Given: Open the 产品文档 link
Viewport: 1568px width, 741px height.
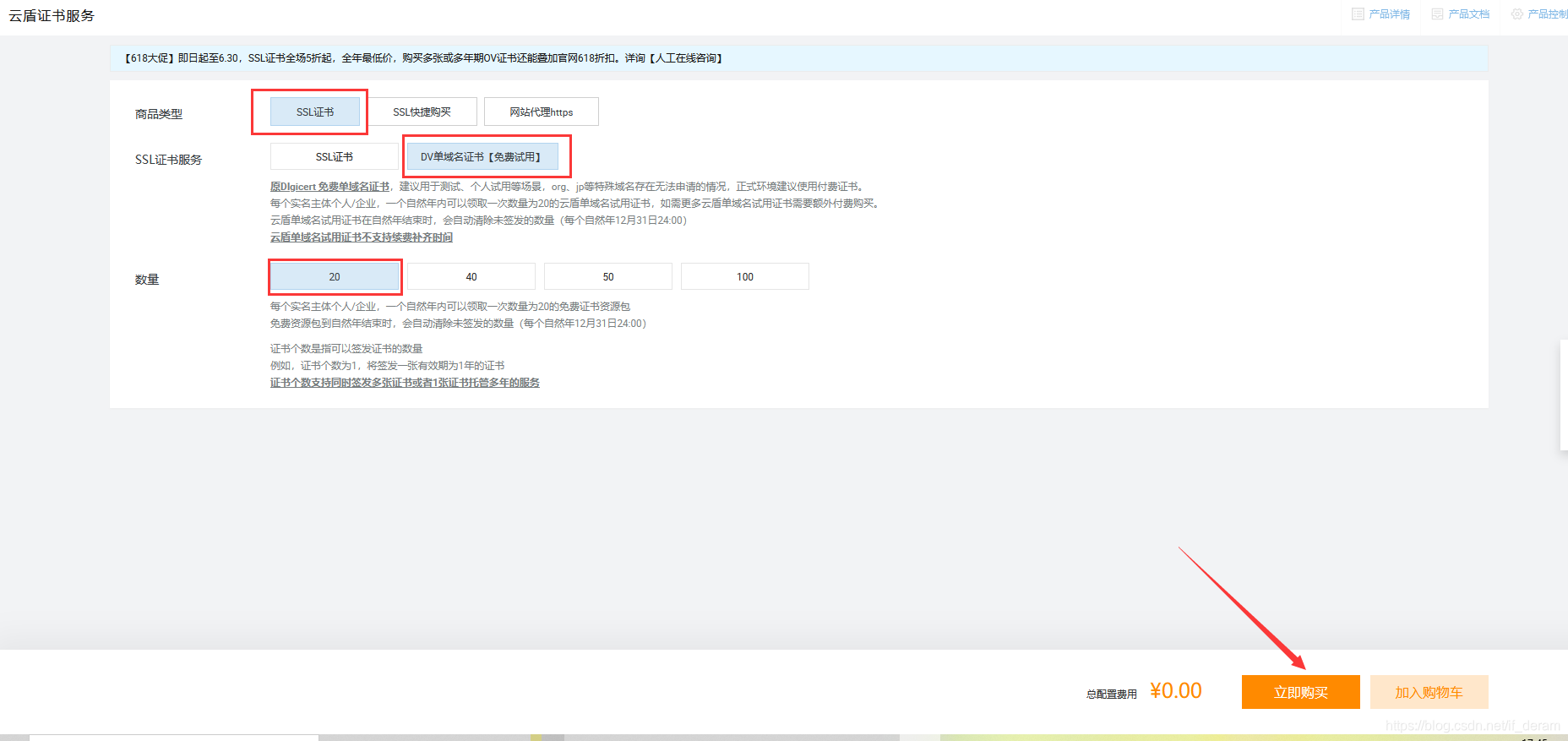Looking at the screenshot, I should [x=1468, y=14].
